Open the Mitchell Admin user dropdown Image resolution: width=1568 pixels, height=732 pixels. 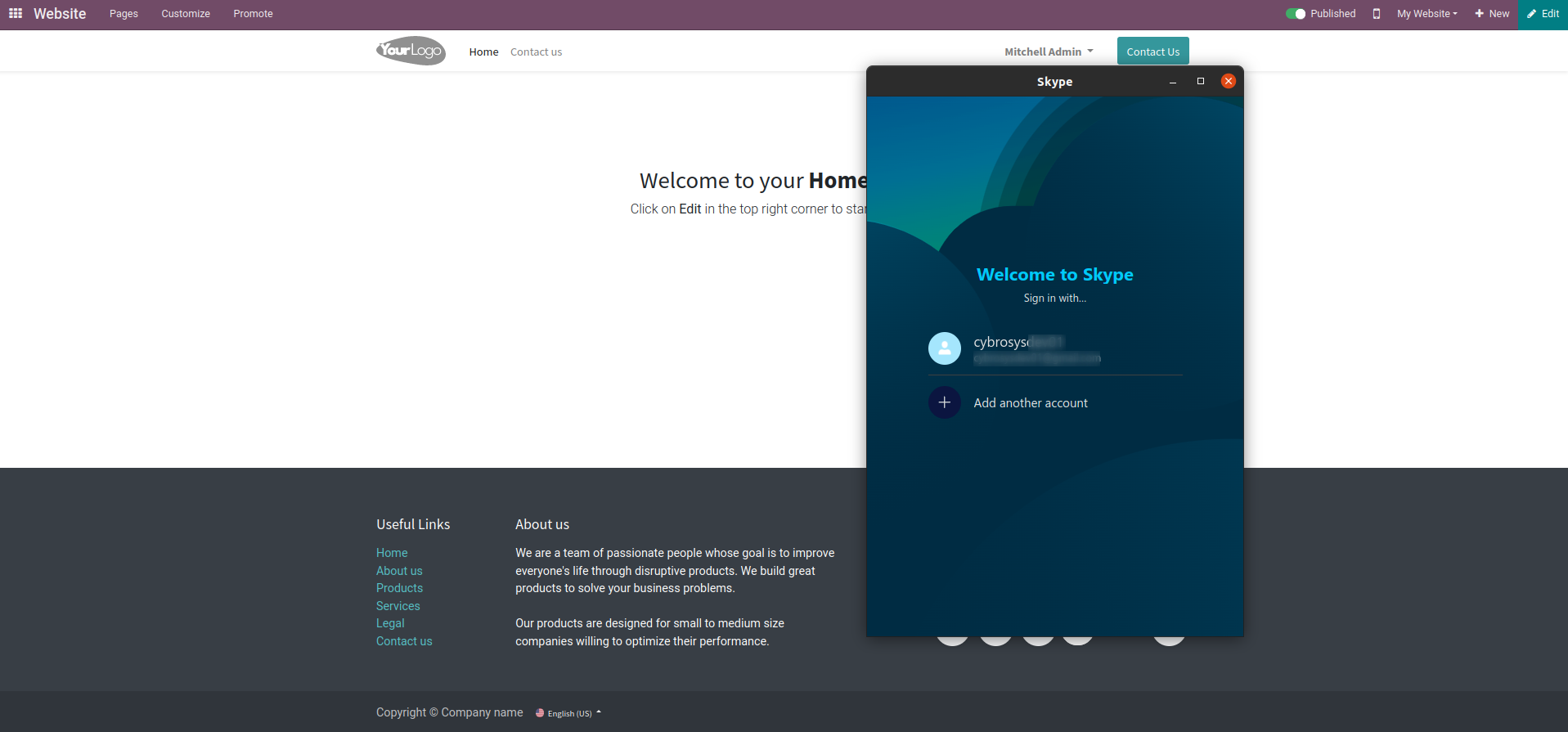(x=1049, y=52)
